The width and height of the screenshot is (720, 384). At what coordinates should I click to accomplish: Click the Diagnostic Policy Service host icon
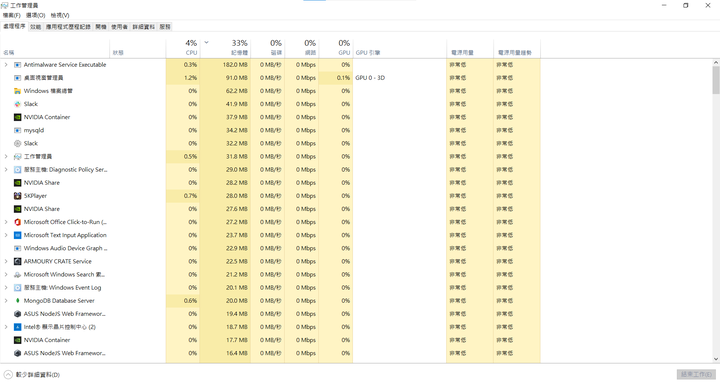(17, 169)
